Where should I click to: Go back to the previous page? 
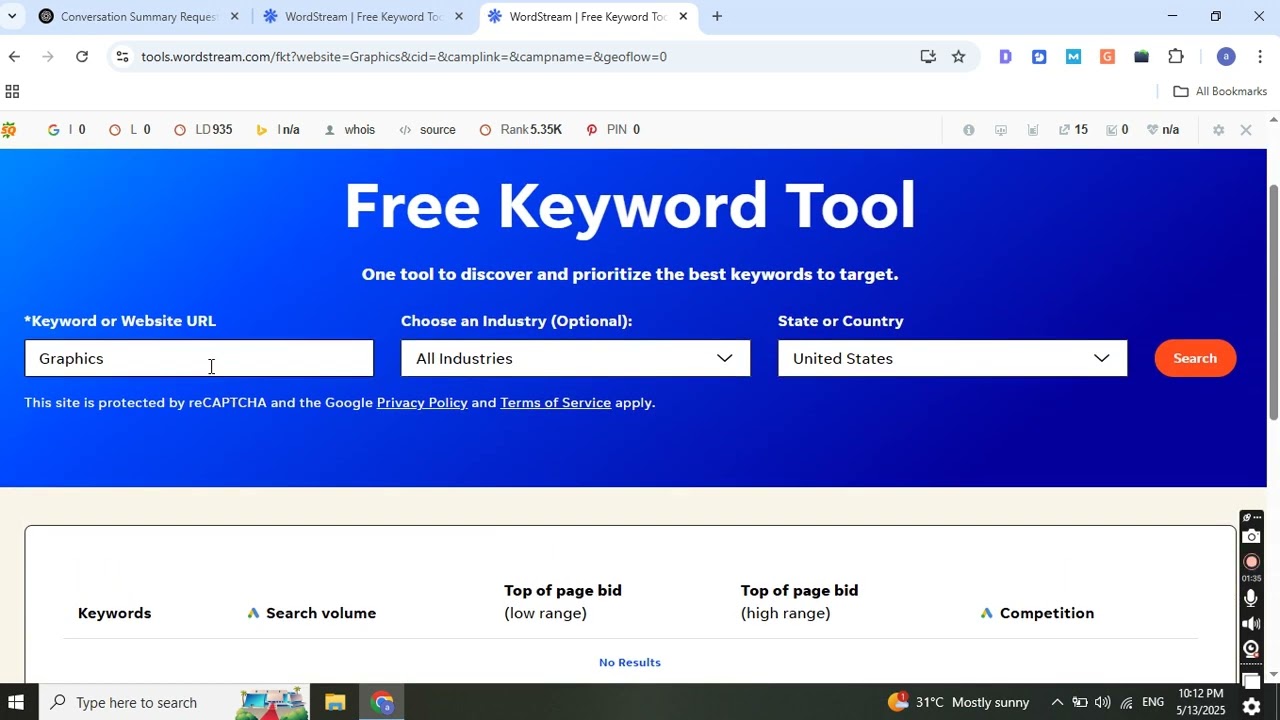tap(14, 57)
